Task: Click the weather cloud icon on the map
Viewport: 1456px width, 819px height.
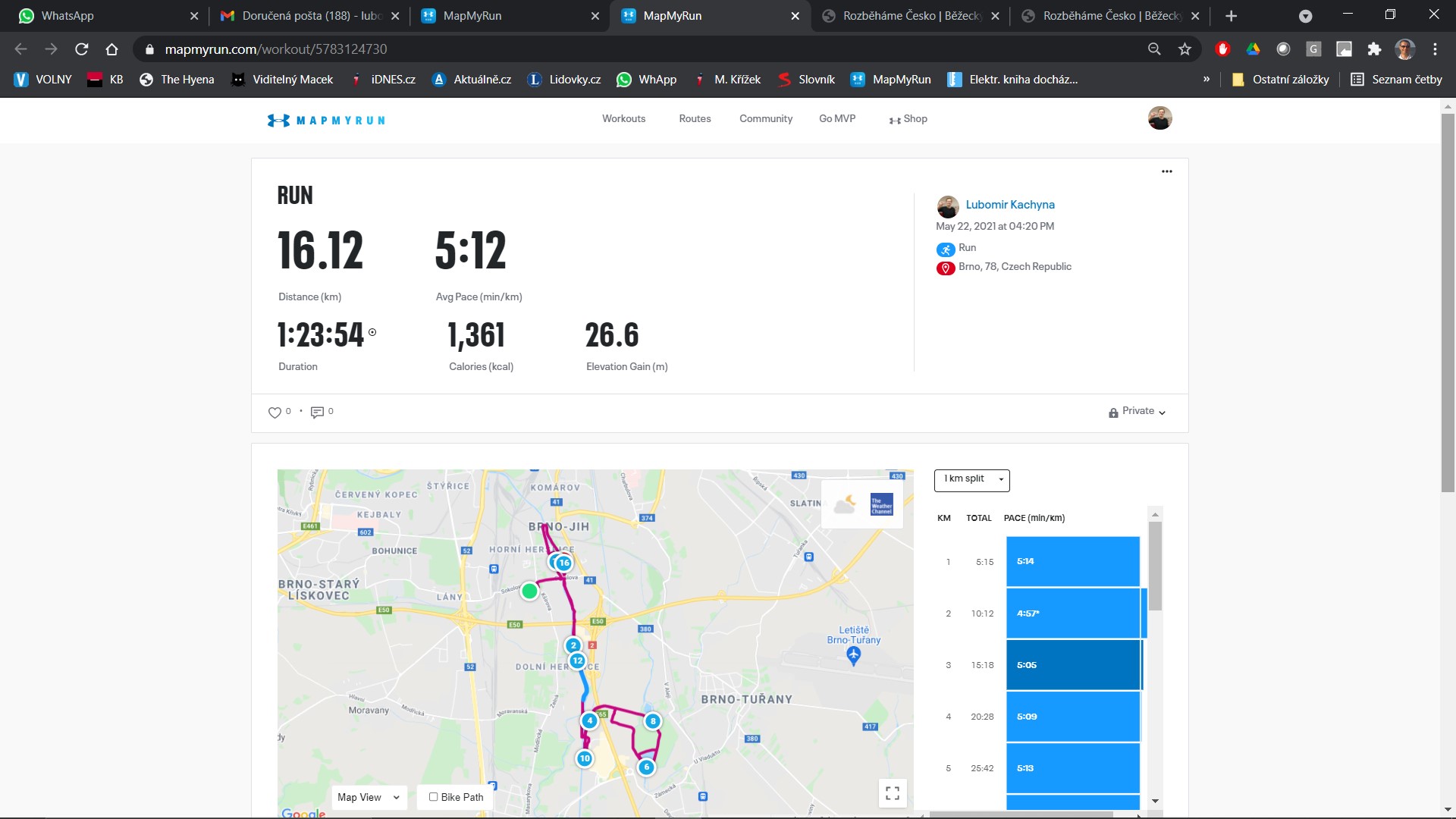Action: (844, 504)
